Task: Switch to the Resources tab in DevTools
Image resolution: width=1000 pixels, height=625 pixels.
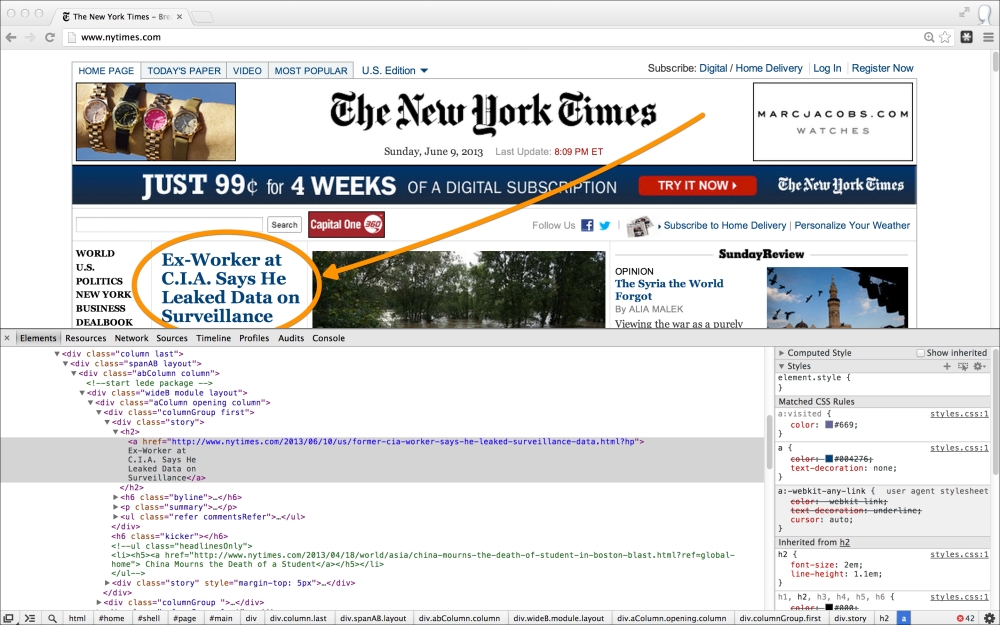Action: pyautogui.click(x=85, y=338)
